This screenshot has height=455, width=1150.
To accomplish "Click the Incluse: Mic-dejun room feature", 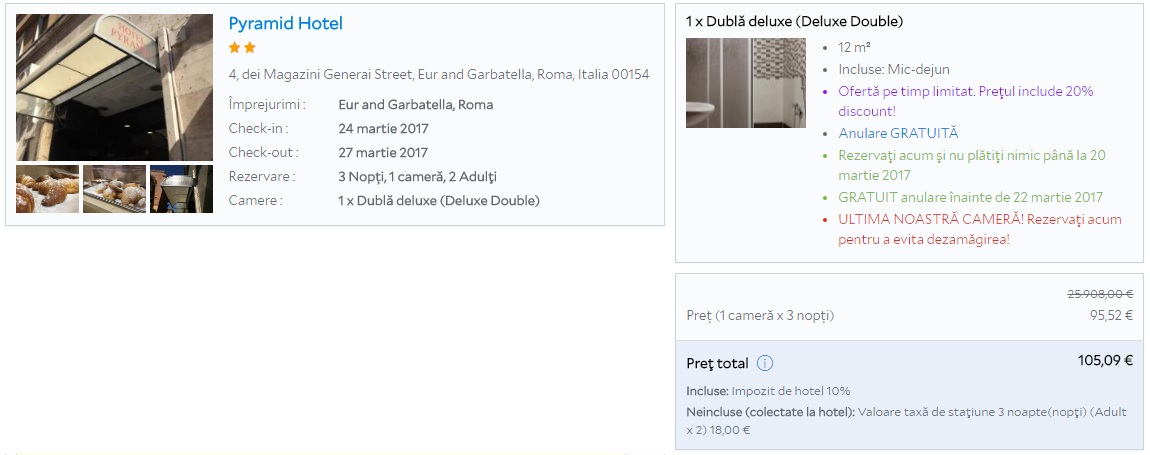I will (x=894, y=70).
